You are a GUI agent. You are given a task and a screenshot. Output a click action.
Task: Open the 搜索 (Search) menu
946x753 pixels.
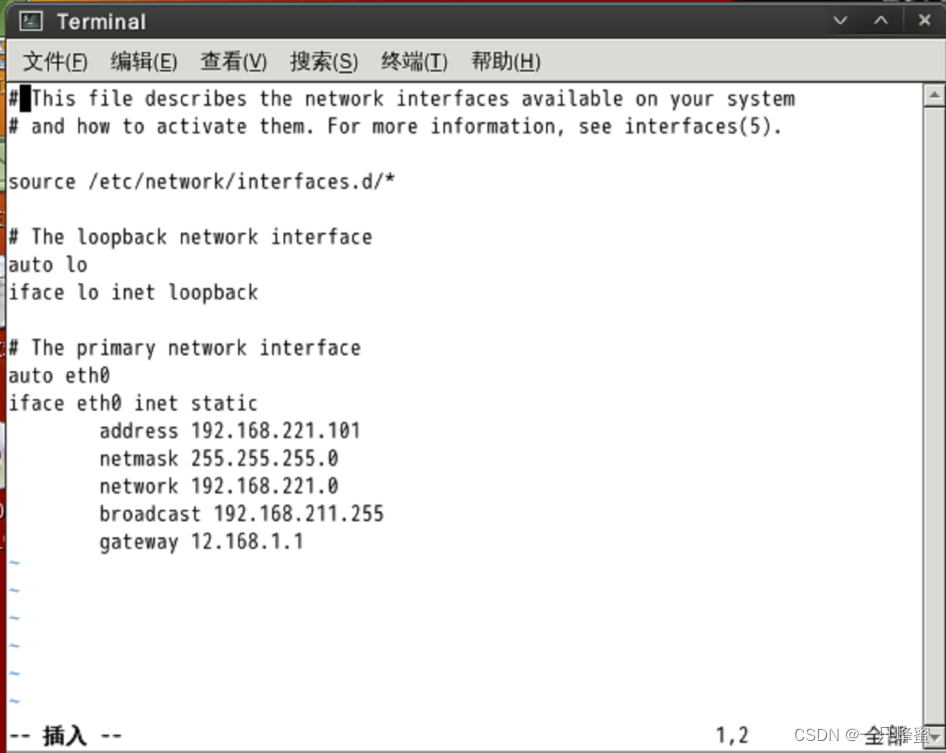[323, 61]
